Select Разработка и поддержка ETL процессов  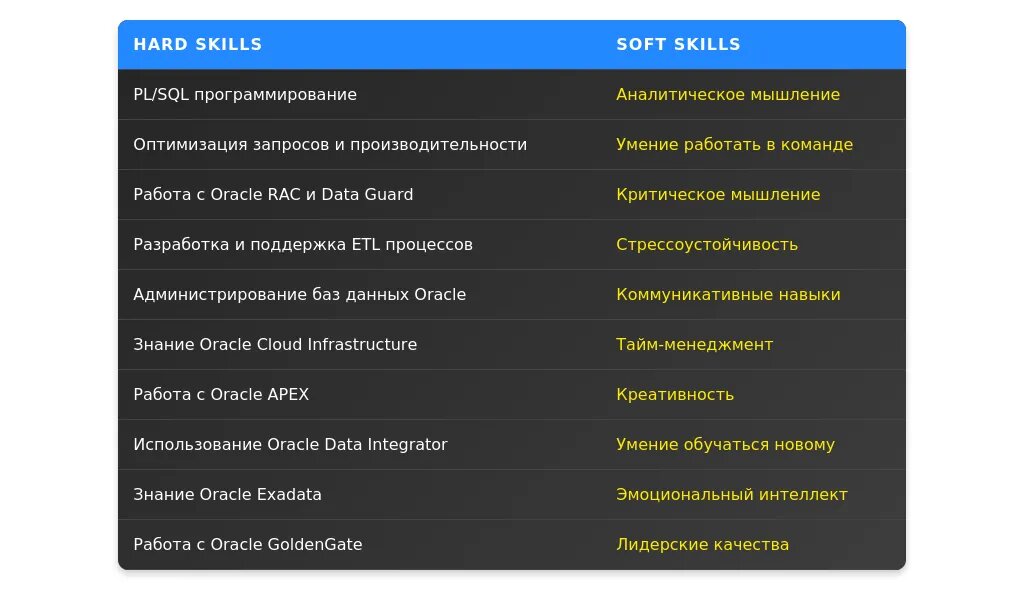point(303,244)
